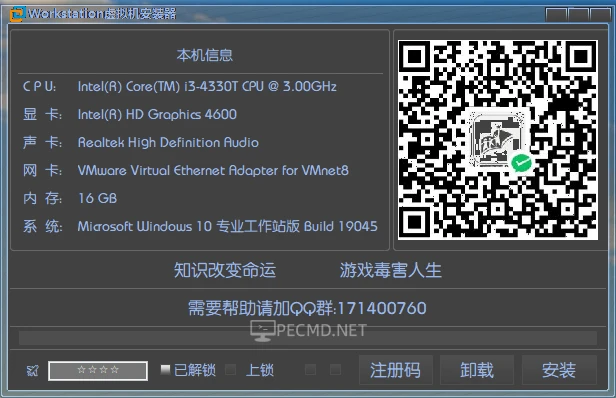The height and width of the screenshot is (398, 616).
Task: Select the 显卡 value Intel HD Graphics 4600
Action: pyautogui.click(x=157, y=114)
